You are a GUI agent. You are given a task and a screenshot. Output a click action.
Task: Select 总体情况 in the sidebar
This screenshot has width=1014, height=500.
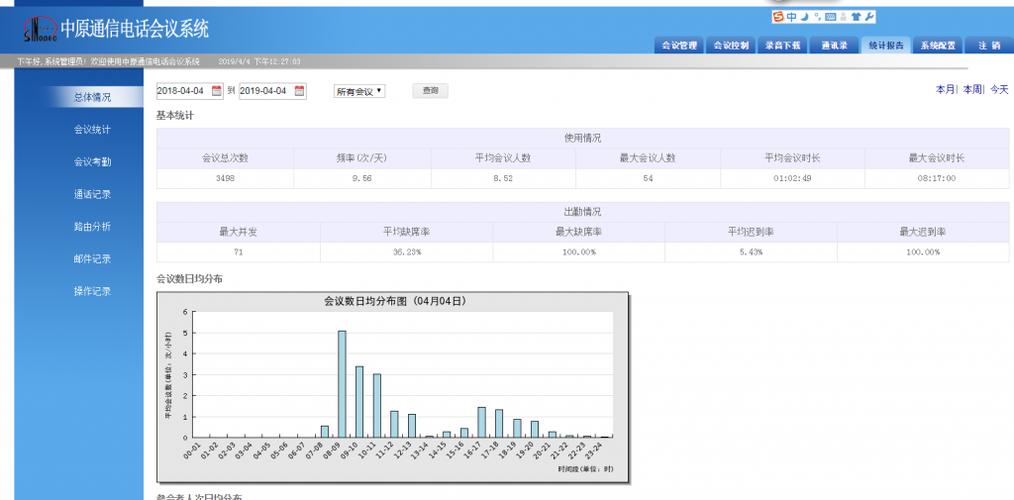click(x=92, y=97)
